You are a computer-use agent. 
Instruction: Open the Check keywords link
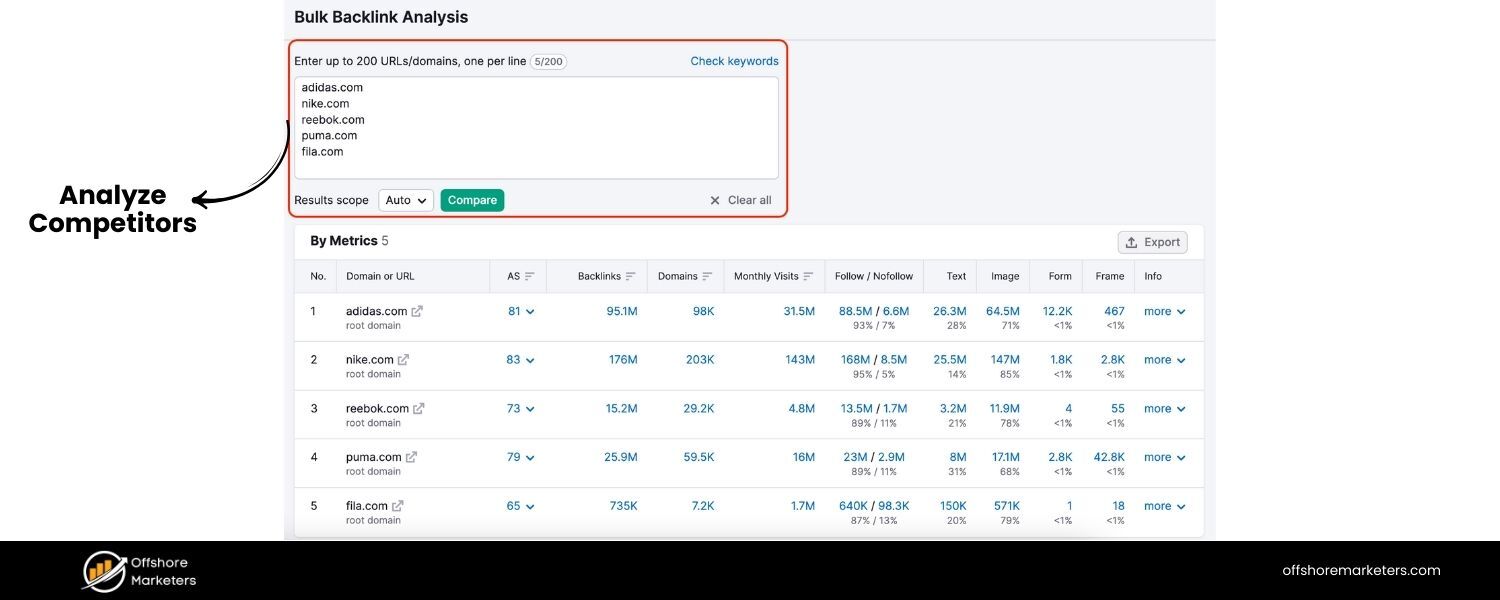(733, 60)
